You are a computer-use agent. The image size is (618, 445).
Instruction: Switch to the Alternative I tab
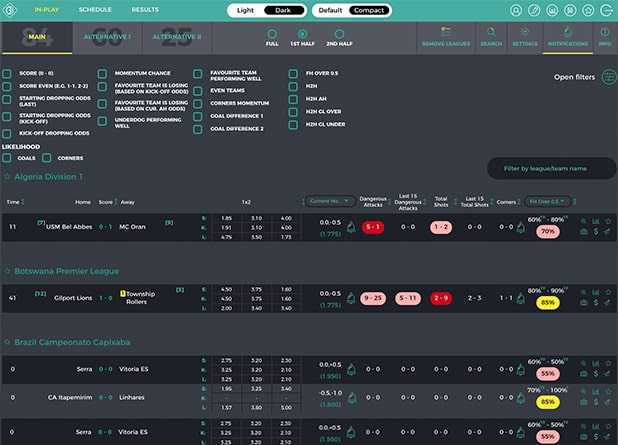coord(107,37)
